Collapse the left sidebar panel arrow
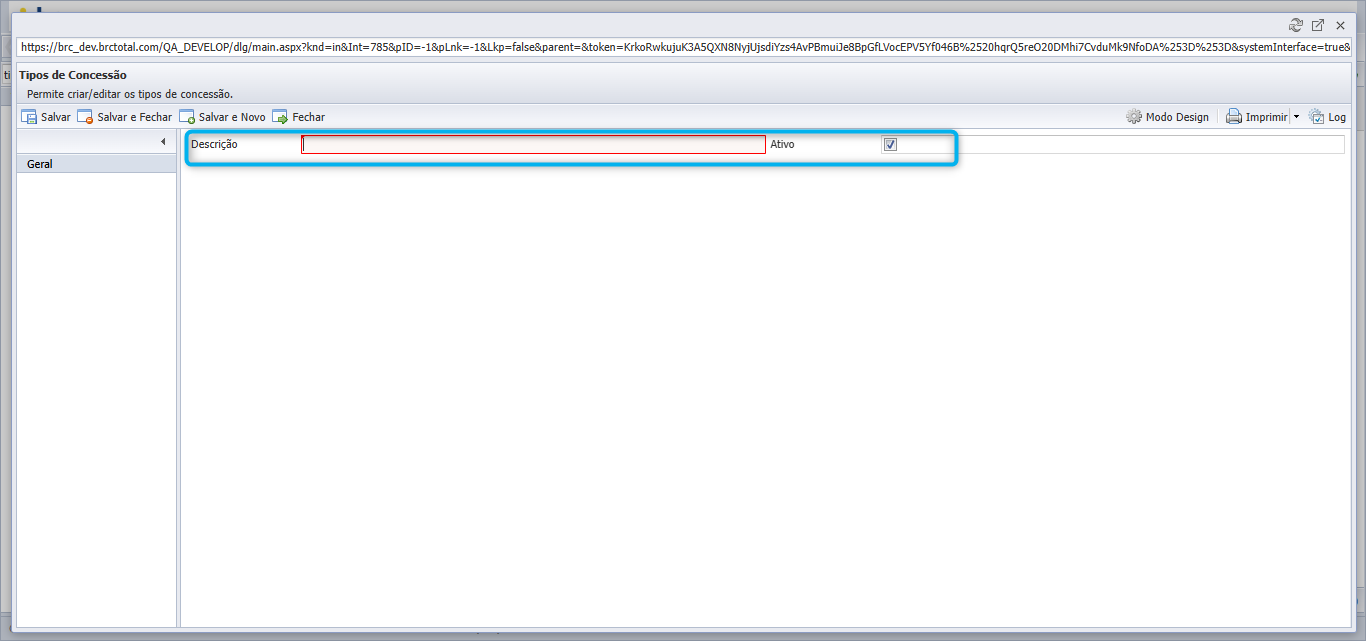The height and width of the screenshot is (641, 1366). coord(163,142)
